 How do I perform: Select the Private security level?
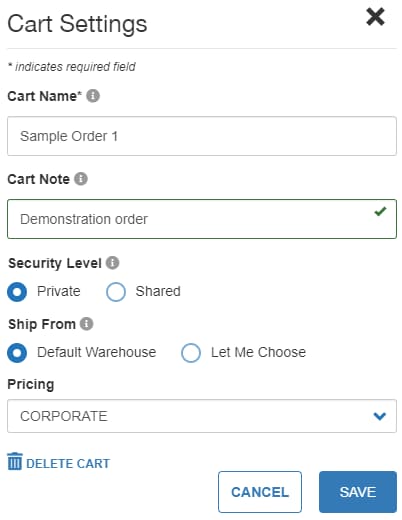click(17, 292)
